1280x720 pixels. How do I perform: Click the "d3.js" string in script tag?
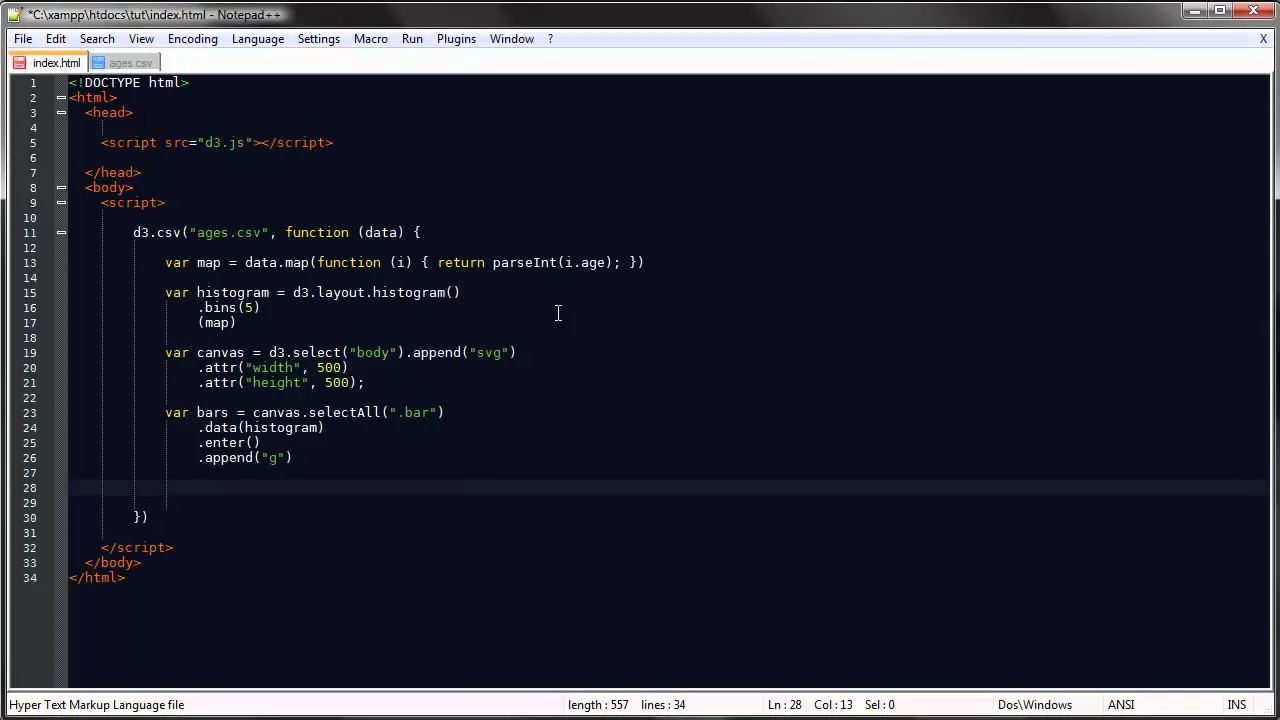point(225,142)
